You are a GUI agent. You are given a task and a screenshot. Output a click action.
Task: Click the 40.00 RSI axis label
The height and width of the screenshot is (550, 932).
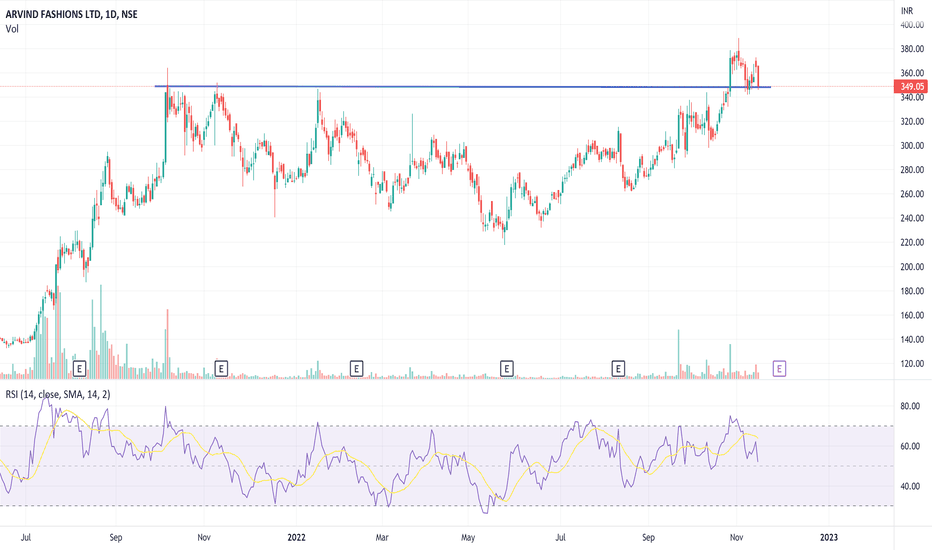pyautogui.click(x=910, y=486)
